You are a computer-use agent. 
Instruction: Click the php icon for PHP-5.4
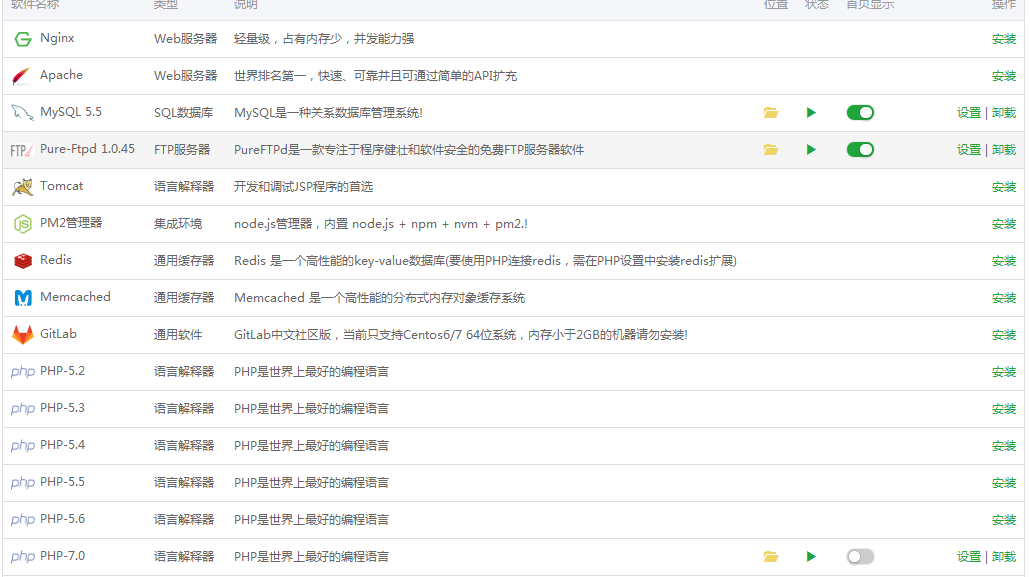tap(23, 446)
